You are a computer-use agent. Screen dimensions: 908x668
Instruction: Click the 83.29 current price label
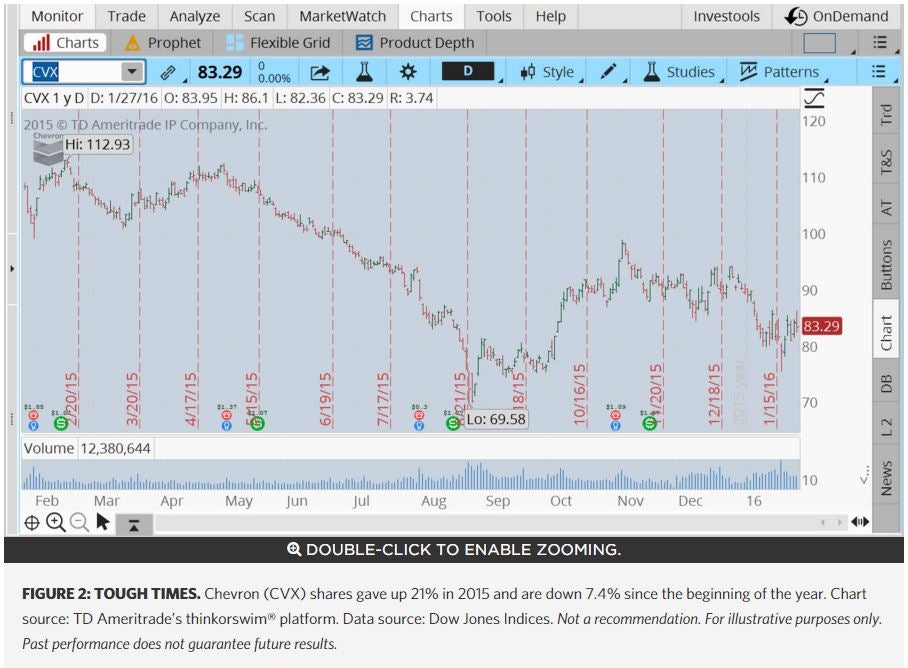(x=821, y=326)
